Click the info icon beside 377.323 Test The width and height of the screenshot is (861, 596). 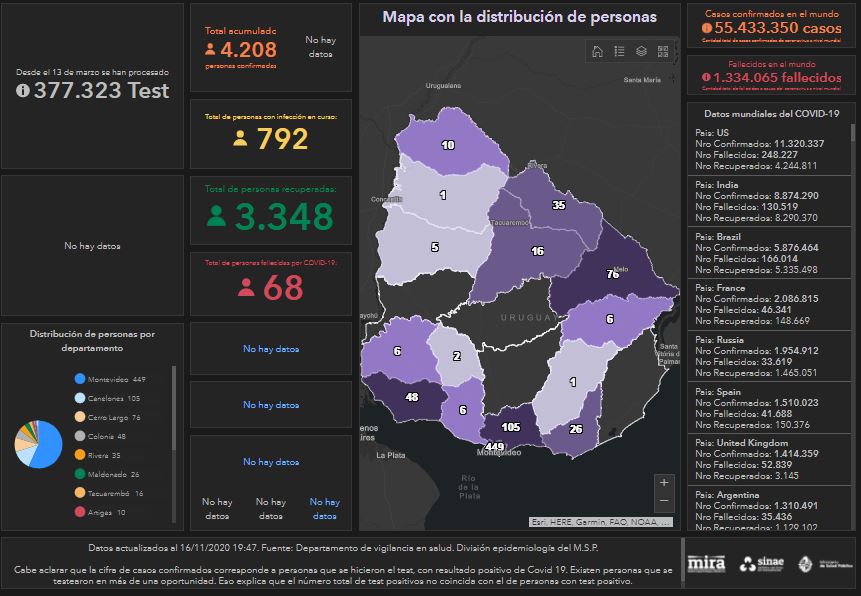click(x=23, y=90)
